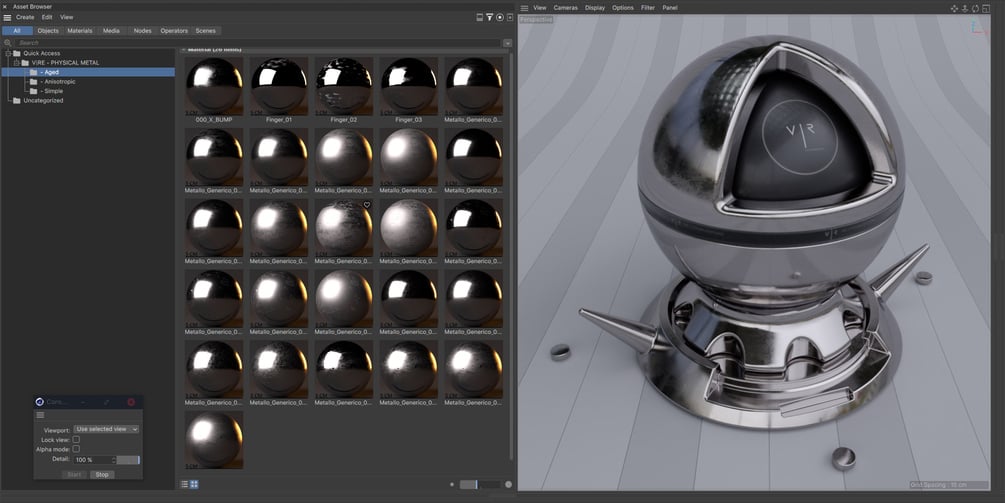The image size is (1005, 503).
Task: Open the Asset Browser hamburger menu
Action: (x=7, y=17)
